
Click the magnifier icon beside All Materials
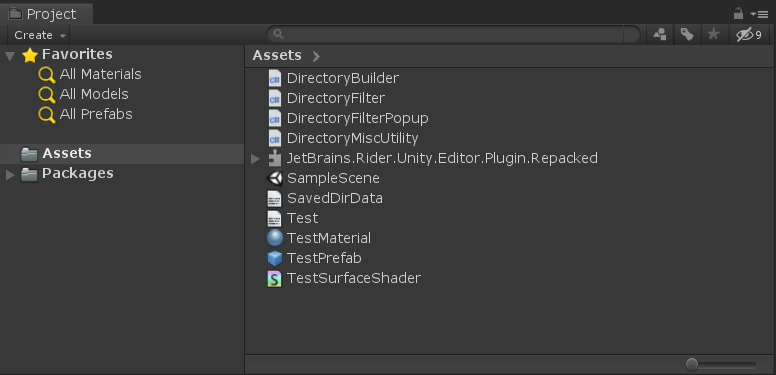tap(47, 75)
